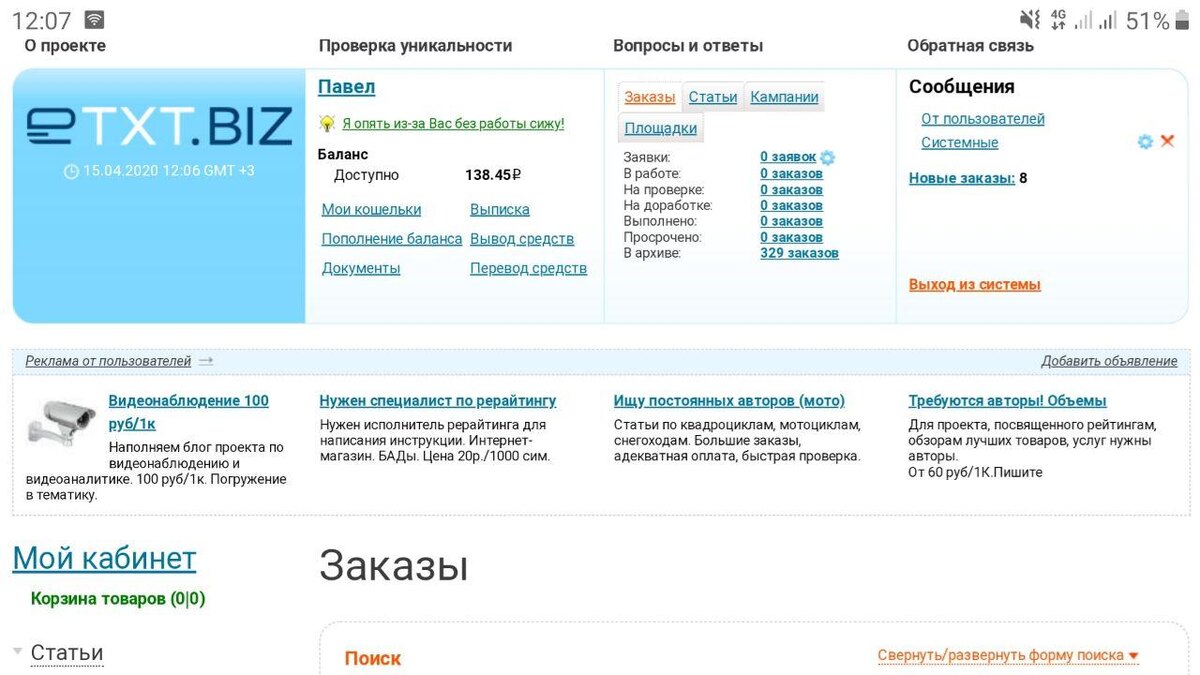Open Ищу постоянных авторов (мото) ad
The width and height of the screenshot is (1200, 675).
coord(729,401)
